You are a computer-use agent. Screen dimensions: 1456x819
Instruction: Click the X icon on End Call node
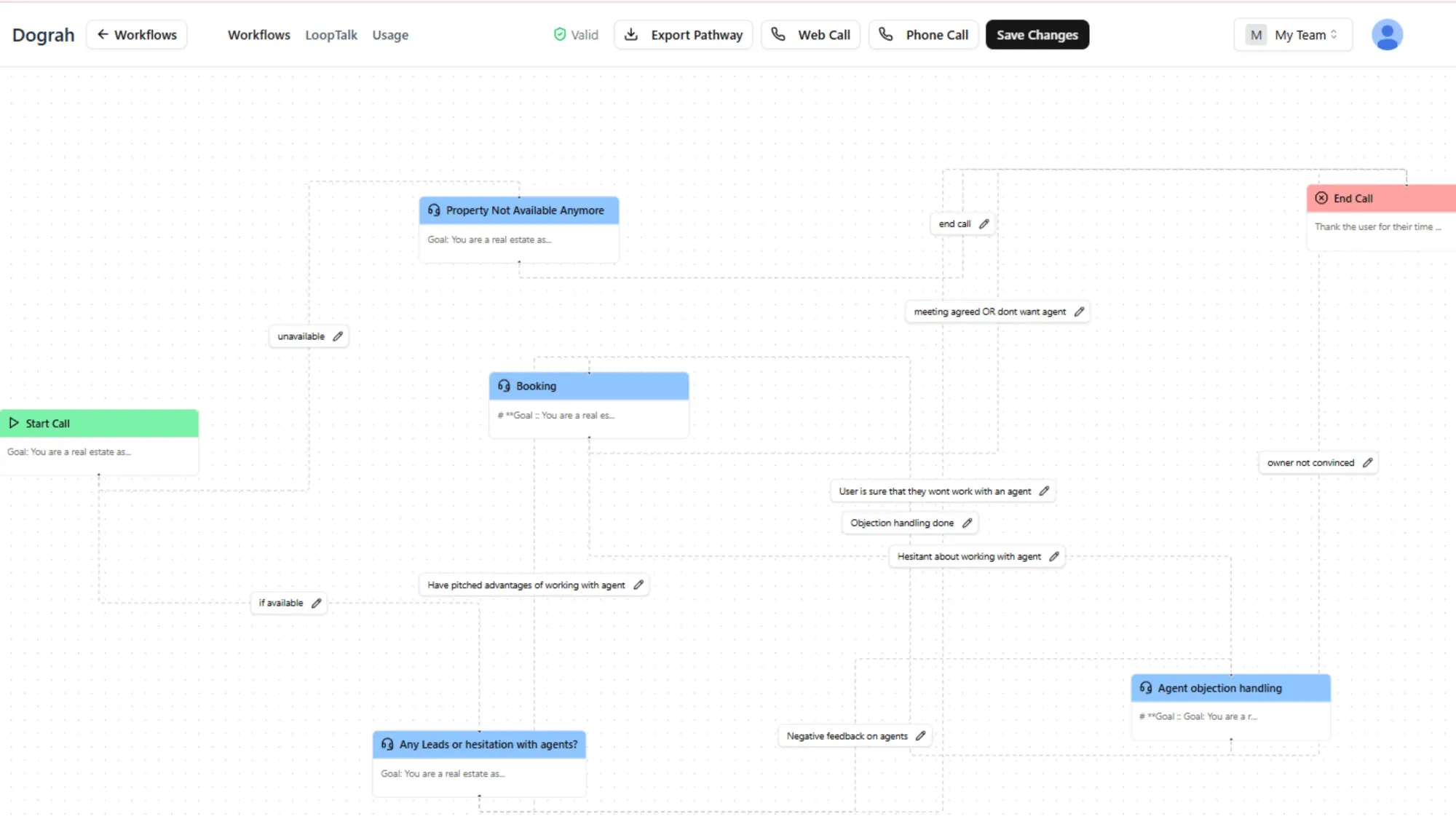(x=1321, y=198)
